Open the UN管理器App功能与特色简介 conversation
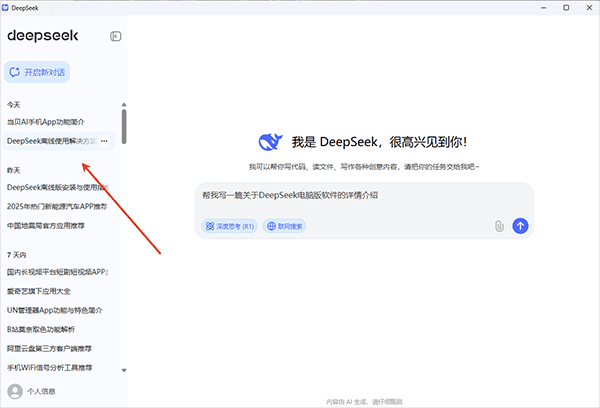600x408 pixels. point(60,310)
